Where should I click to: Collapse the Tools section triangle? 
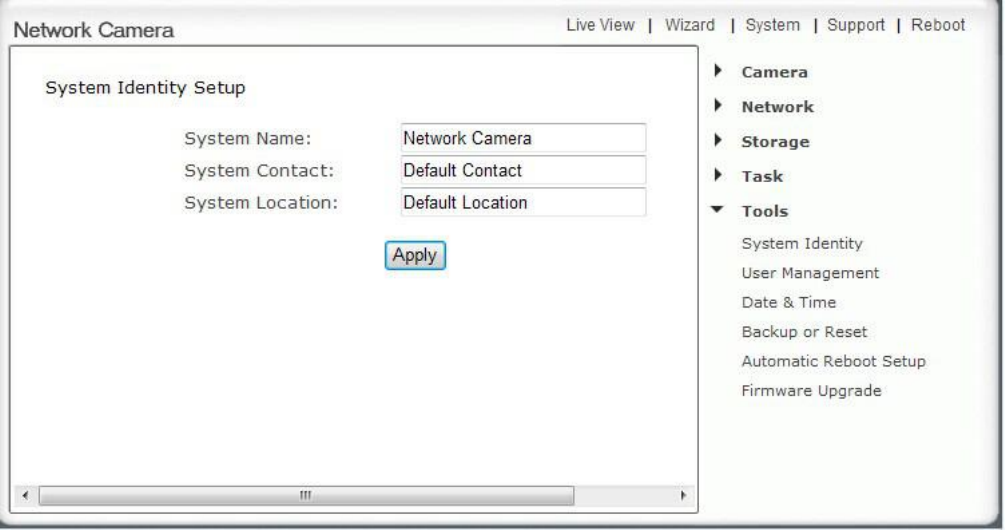(x=717, y=210)
